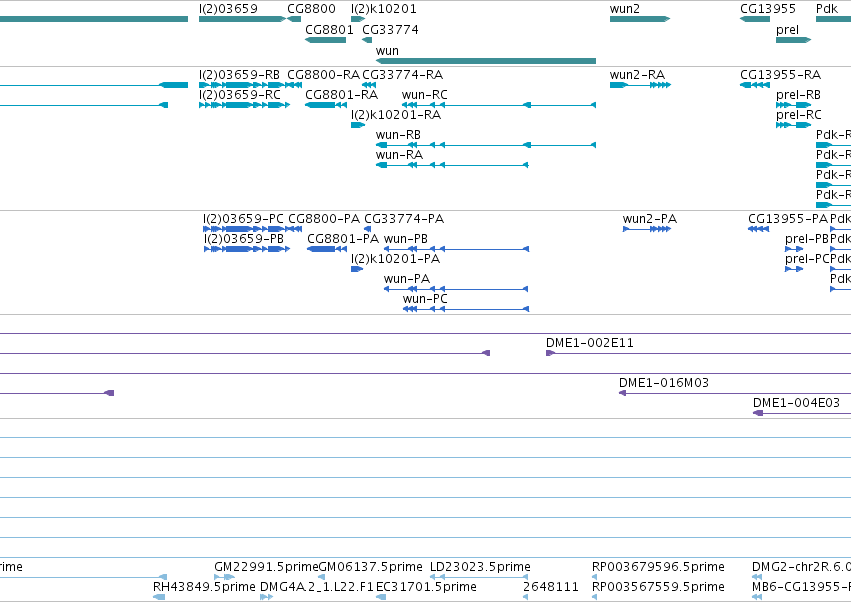Image resolution: width=851 pixels, height=602 pixels.
Task: Select BAC clone DME1-002E11 label
Action: tap(589, 343)
